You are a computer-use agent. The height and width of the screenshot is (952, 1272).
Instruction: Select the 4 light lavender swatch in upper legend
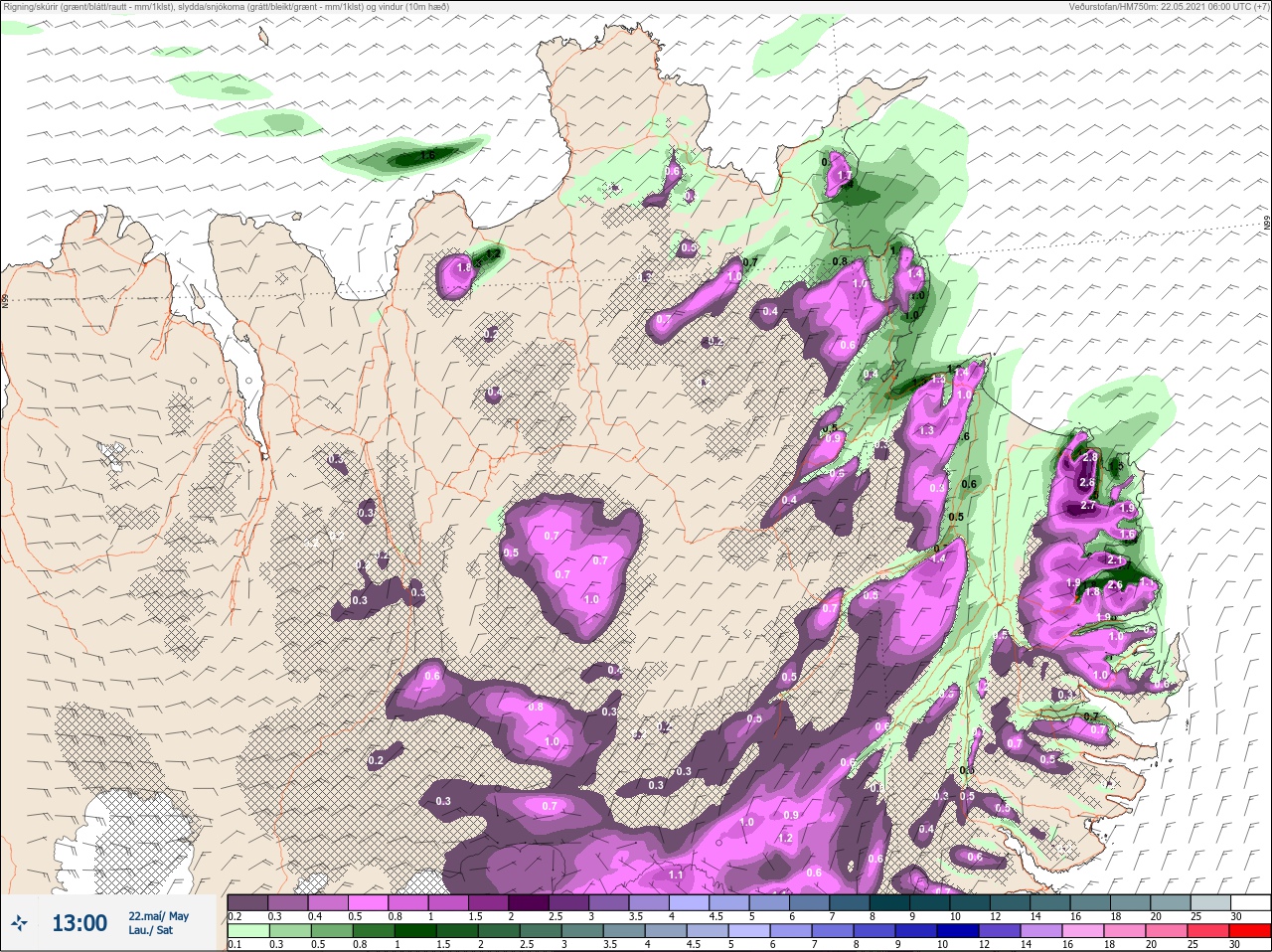tap(689, 902)
